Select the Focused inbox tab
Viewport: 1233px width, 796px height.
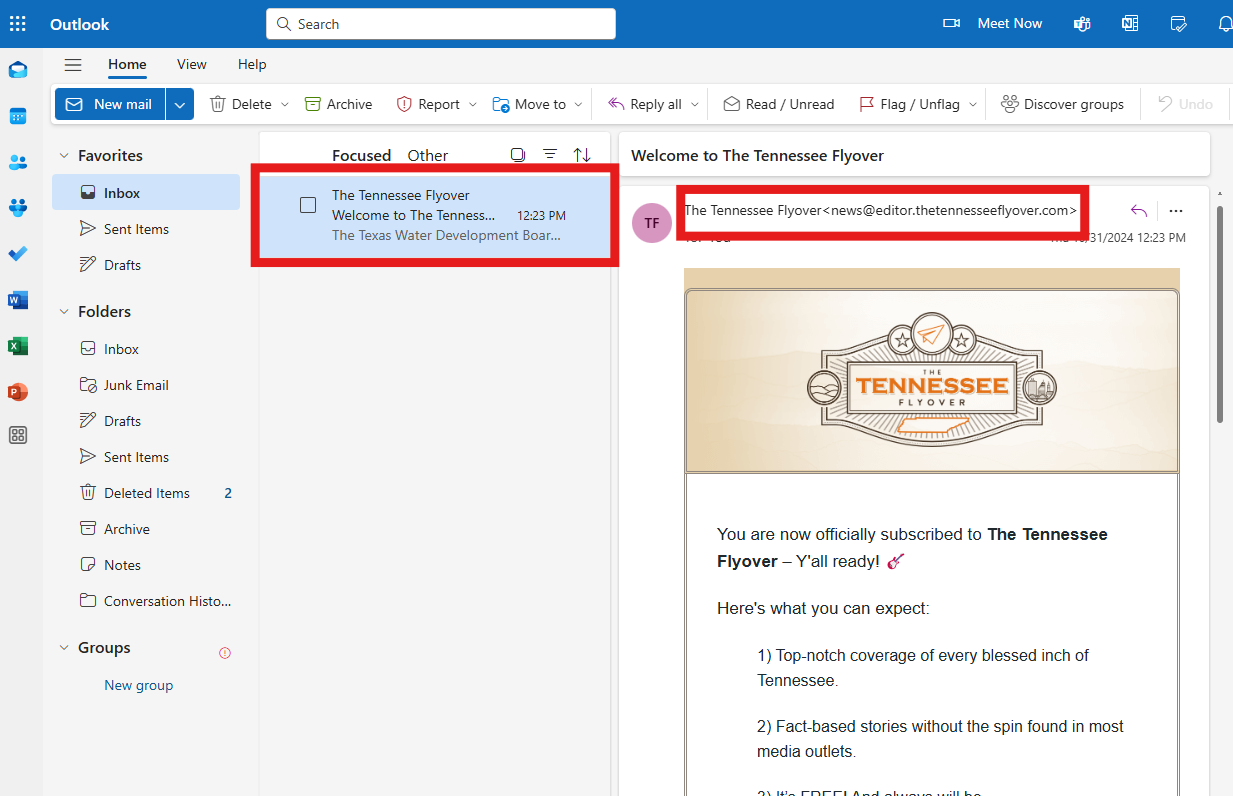coord(362,155)
